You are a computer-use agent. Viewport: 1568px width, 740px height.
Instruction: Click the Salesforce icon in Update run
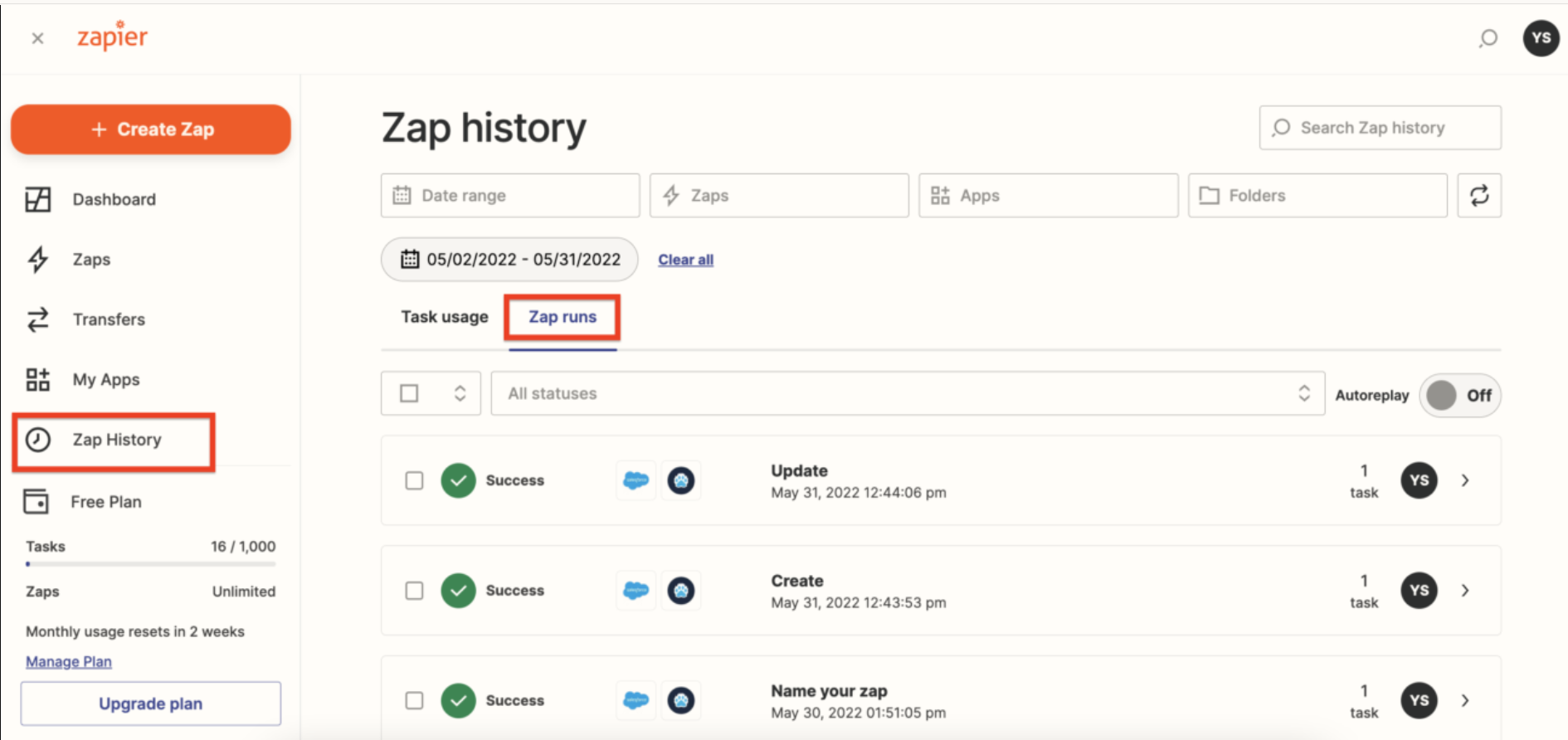[x=636, y=480]
